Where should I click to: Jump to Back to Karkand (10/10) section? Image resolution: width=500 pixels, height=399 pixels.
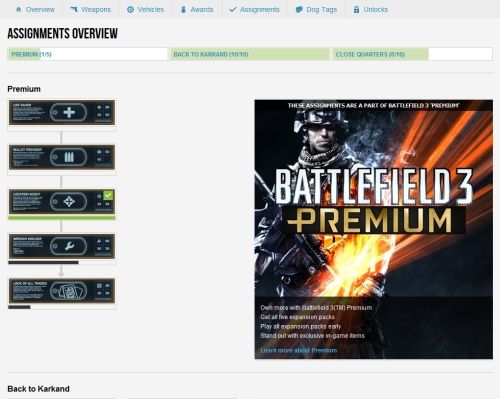tap(250, 54)
